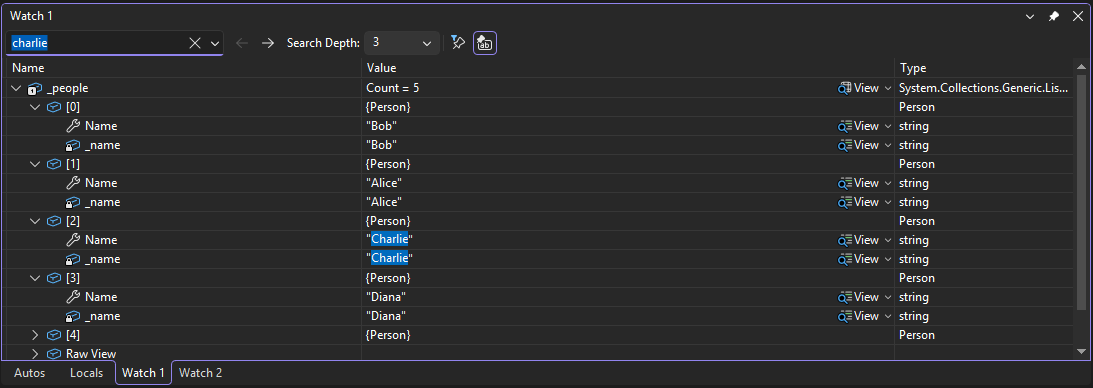Click wrench property icon of Charlie's Name
The width and height of the screenshot is (1093, 388).
click(72, 240)
